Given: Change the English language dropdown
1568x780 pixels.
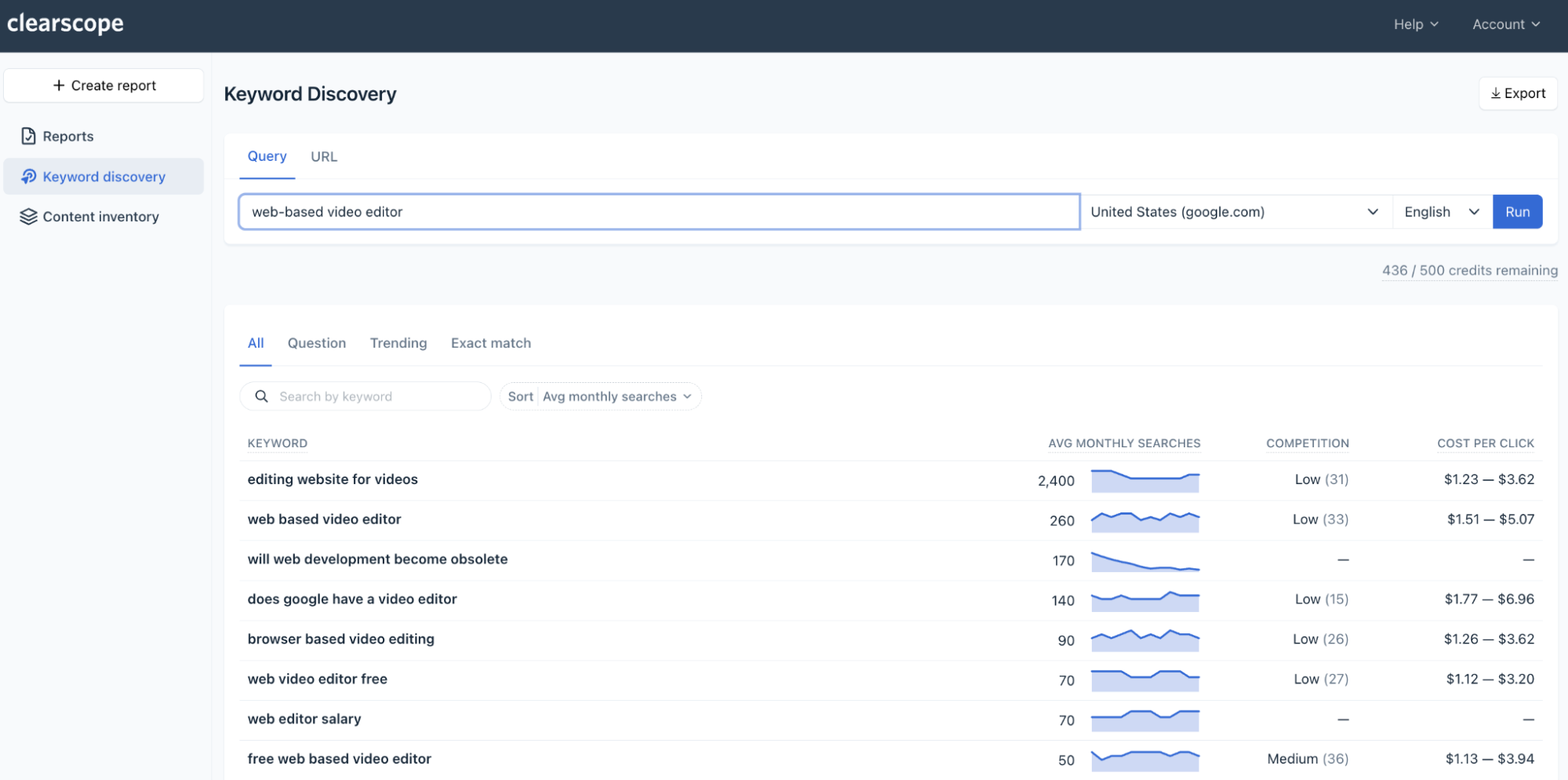Looking at the screenshot, I should click(1441, 212).
